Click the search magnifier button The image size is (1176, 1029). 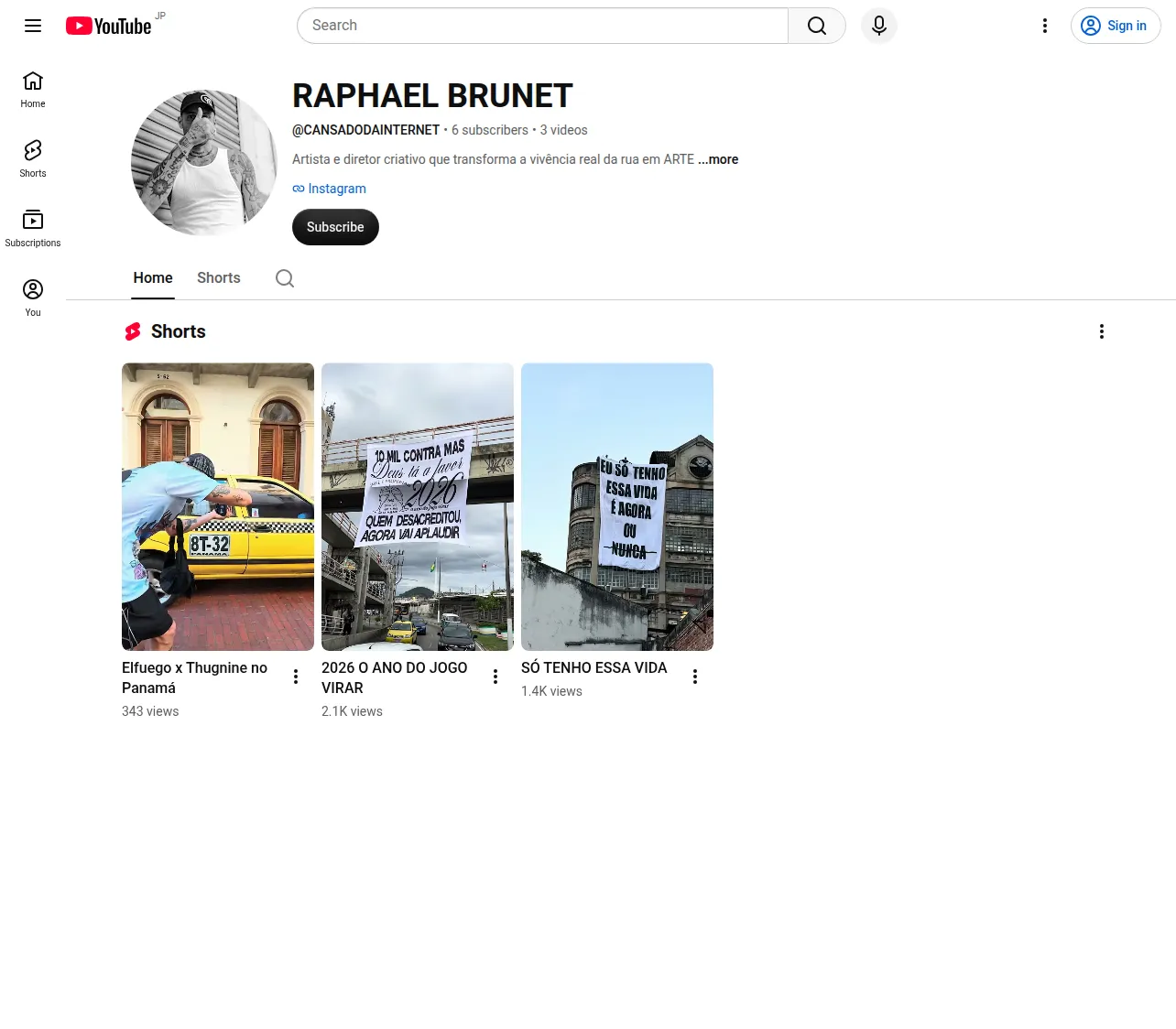[817, 26]
